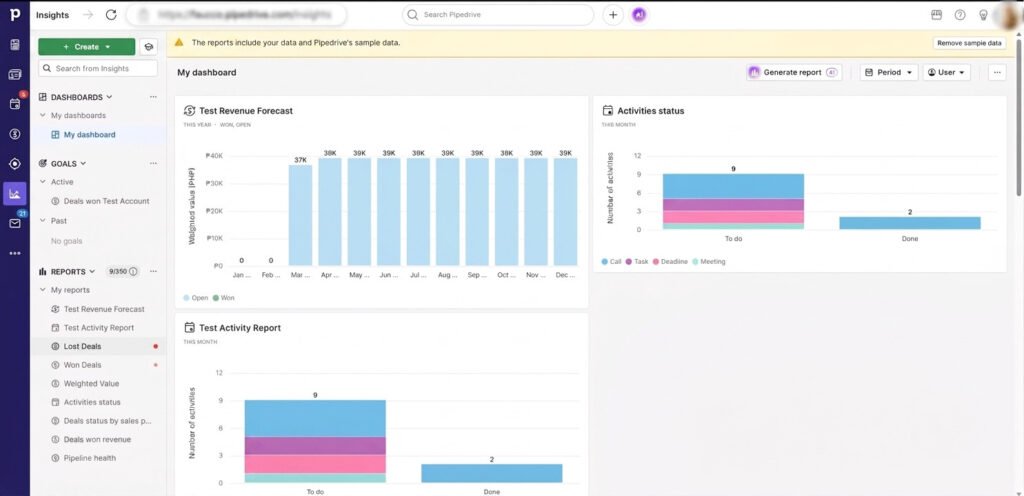Screen dimensions: 1024x496
Task: Click the green Create button
Action: tap(86, 47)
